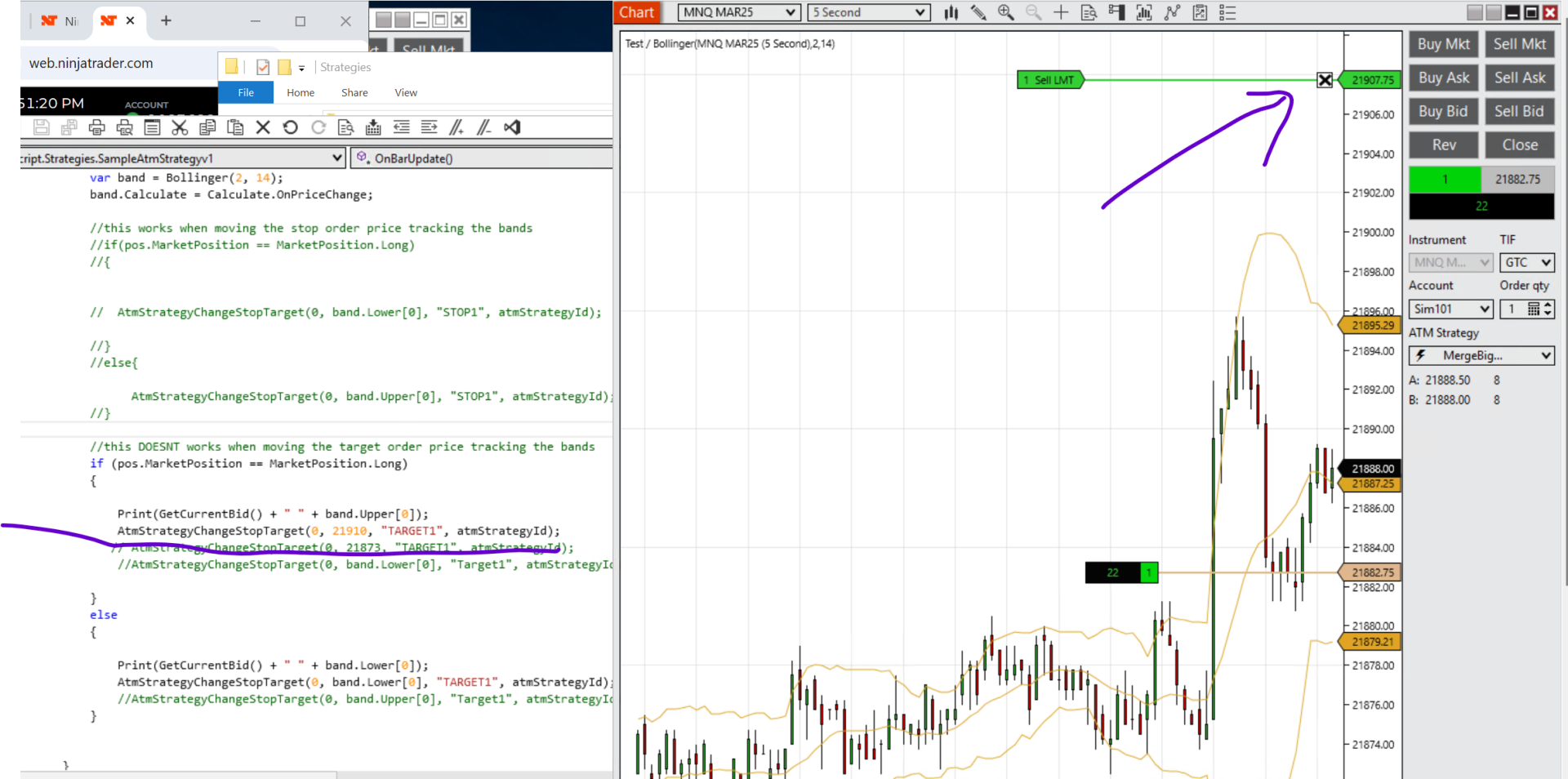Click the Properties checkmark icon in Explorer
This screenshot has width=1568, height=779.
click(x=263, y=68)
